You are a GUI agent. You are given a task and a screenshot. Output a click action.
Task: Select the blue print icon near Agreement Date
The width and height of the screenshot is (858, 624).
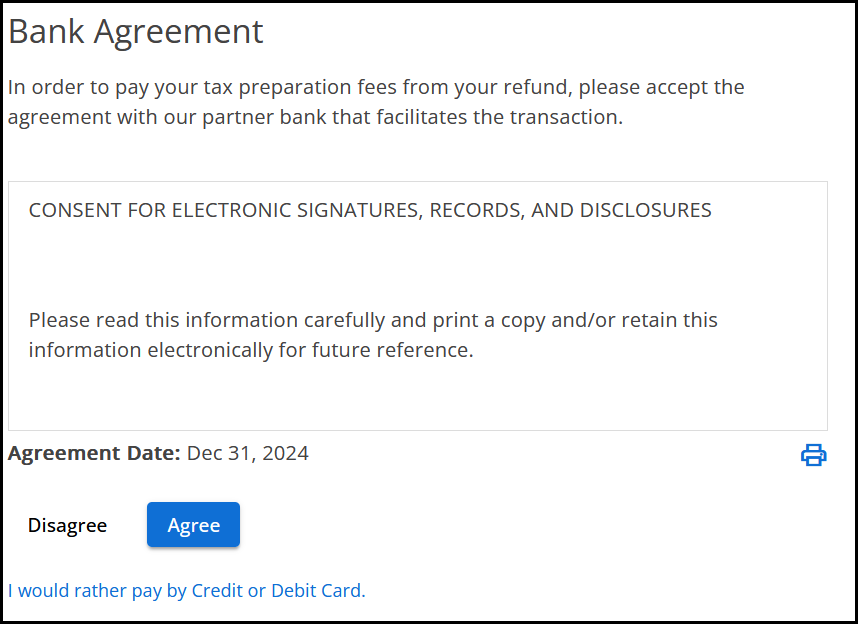[x=813, y=455]
